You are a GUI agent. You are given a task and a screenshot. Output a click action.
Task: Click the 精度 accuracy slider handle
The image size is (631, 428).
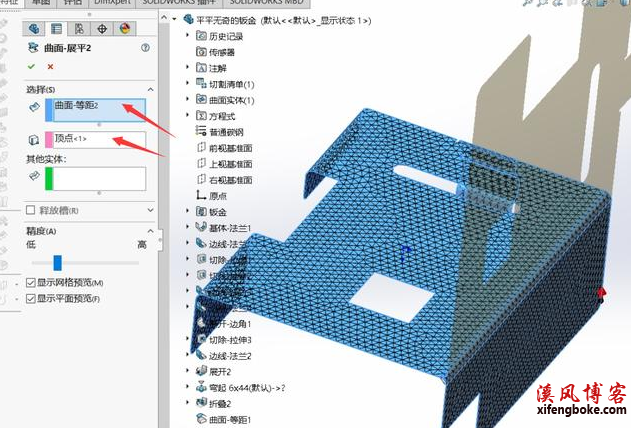[58, 263]
